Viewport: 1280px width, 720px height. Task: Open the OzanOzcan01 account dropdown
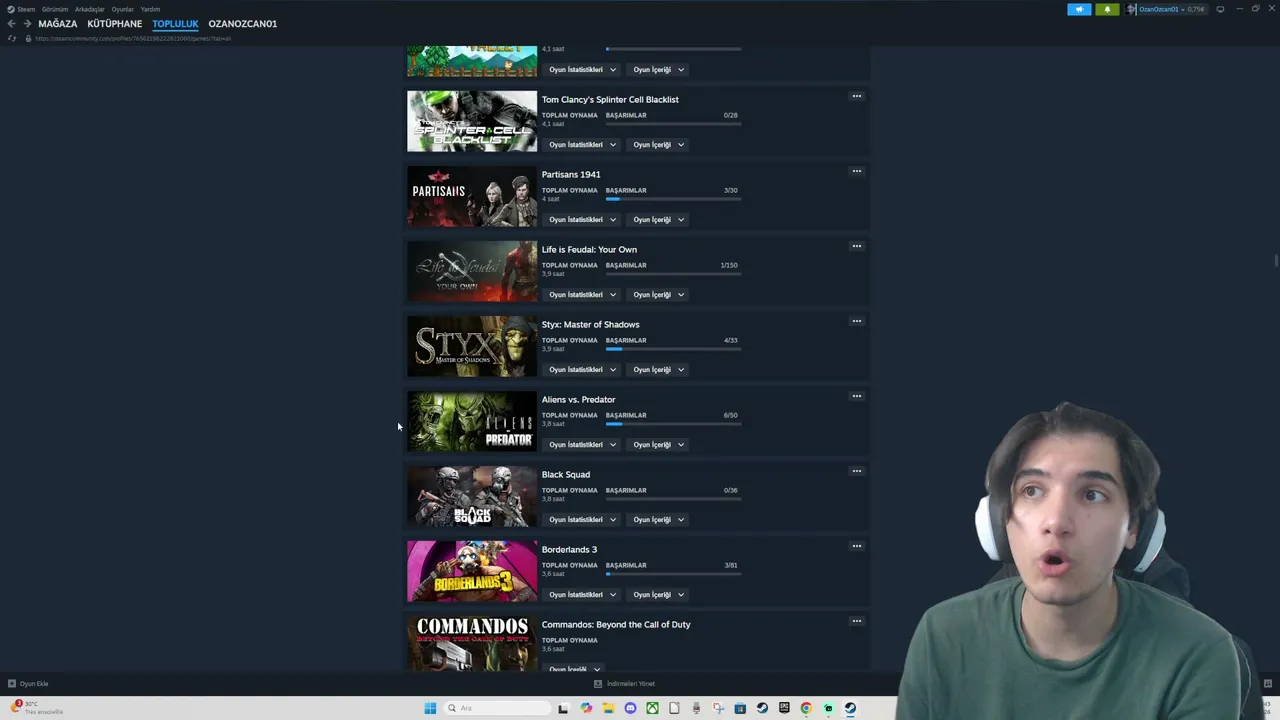[x=1172, y=9]
